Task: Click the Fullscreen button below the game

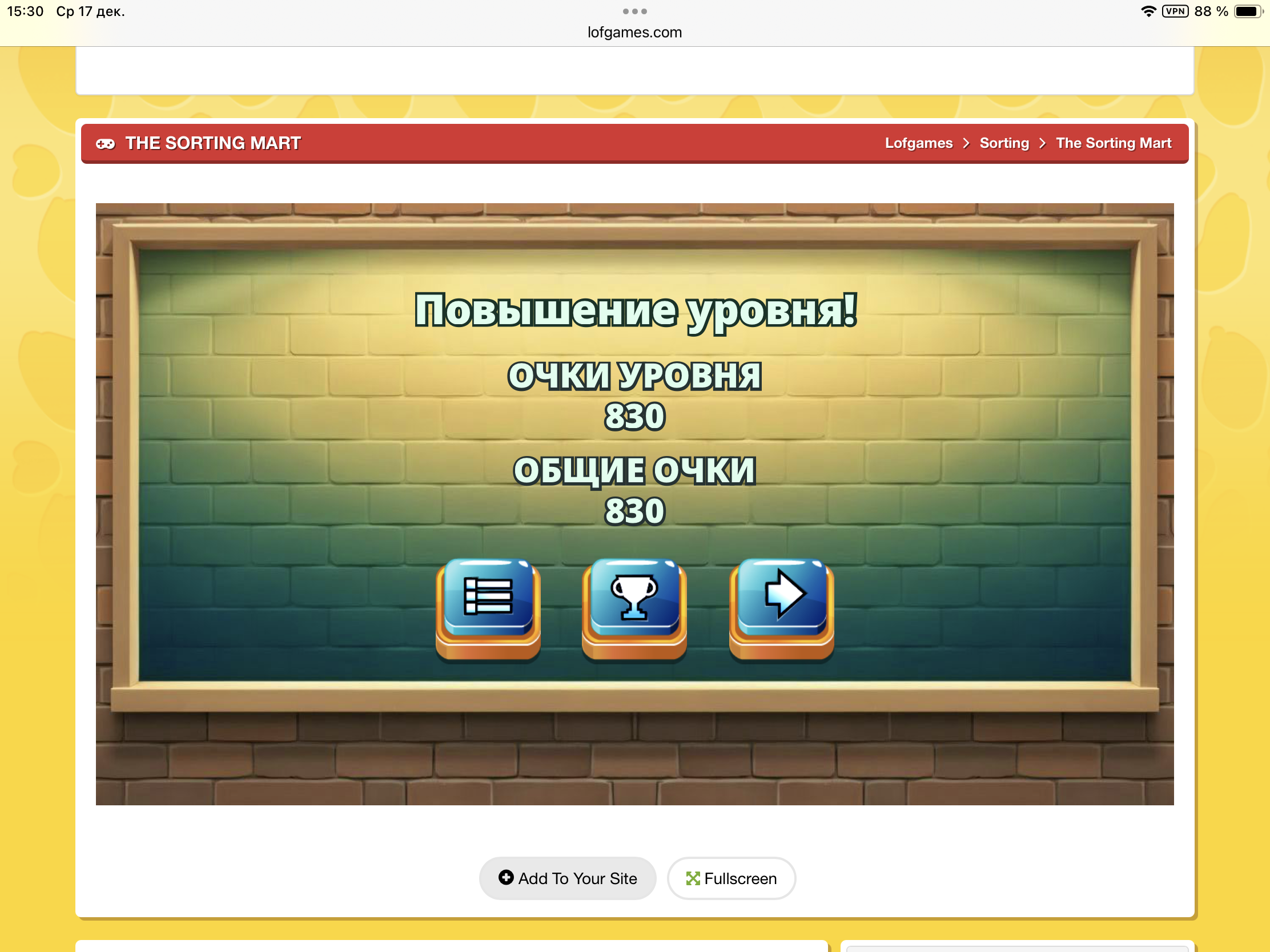Action: (x=732, y=878)
